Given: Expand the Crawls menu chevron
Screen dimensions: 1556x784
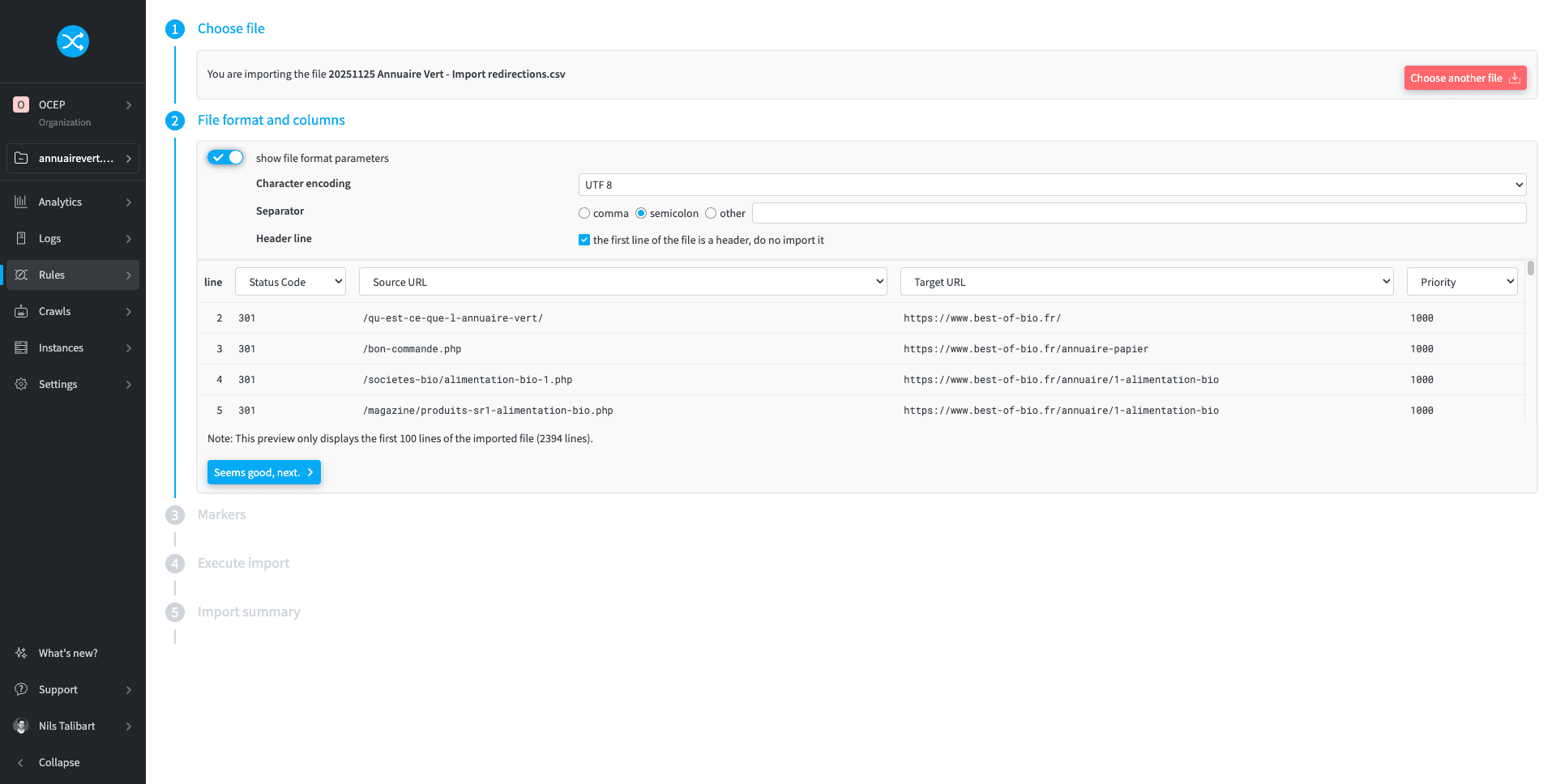Looking at the screenshot, I should [129, 312].
